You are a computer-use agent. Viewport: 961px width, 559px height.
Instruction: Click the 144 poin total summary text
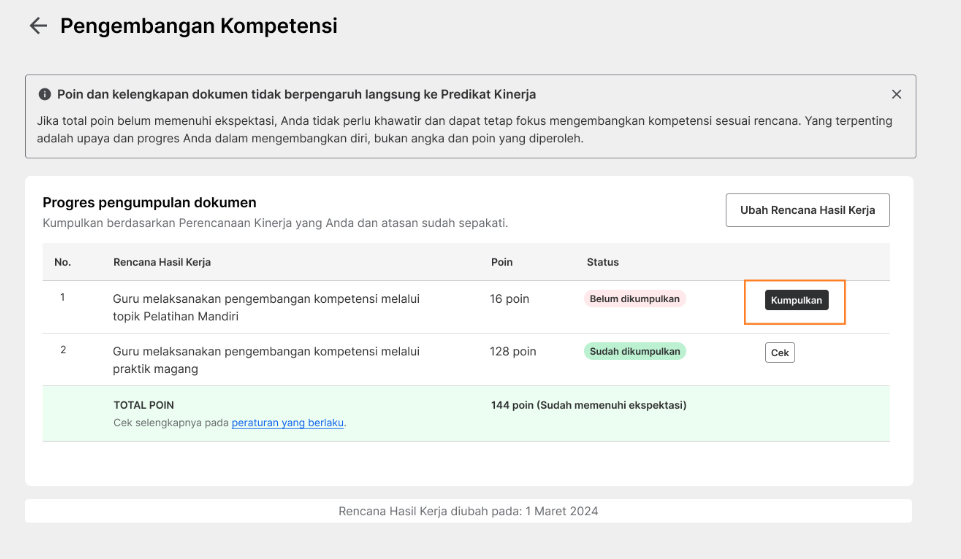click(x=588, y=405)
